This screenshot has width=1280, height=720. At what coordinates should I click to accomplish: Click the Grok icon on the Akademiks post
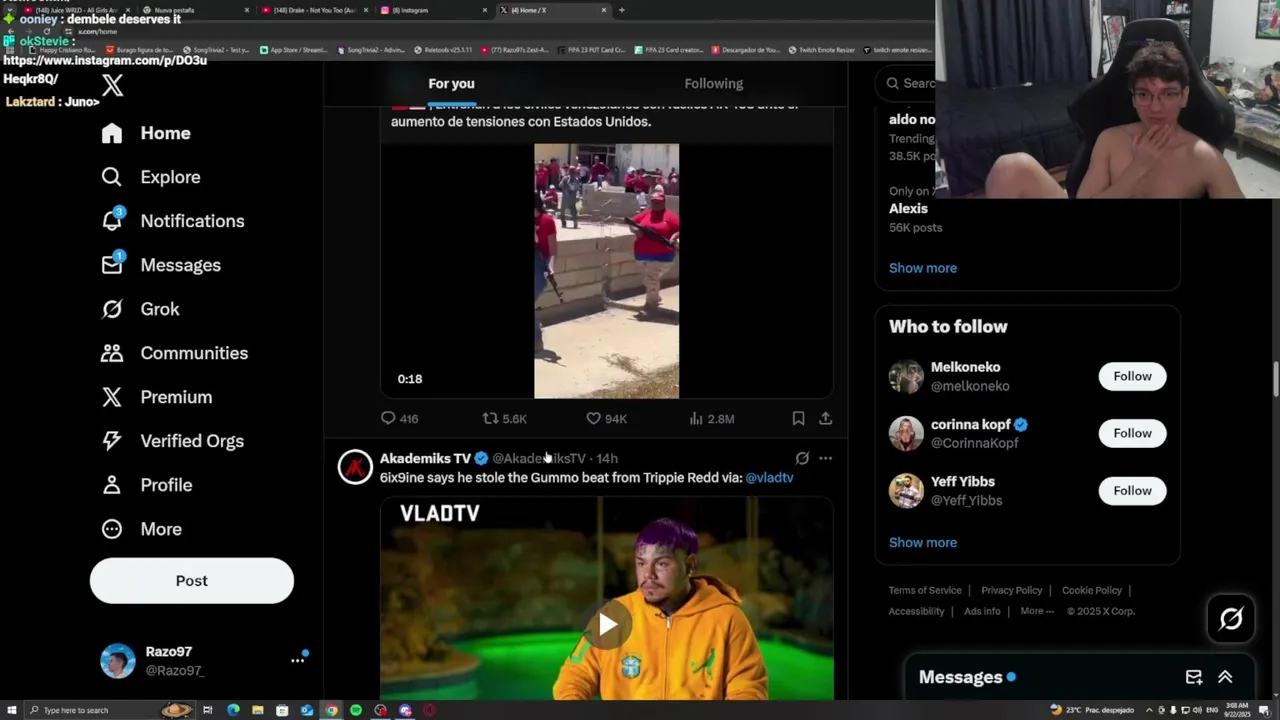802,458
